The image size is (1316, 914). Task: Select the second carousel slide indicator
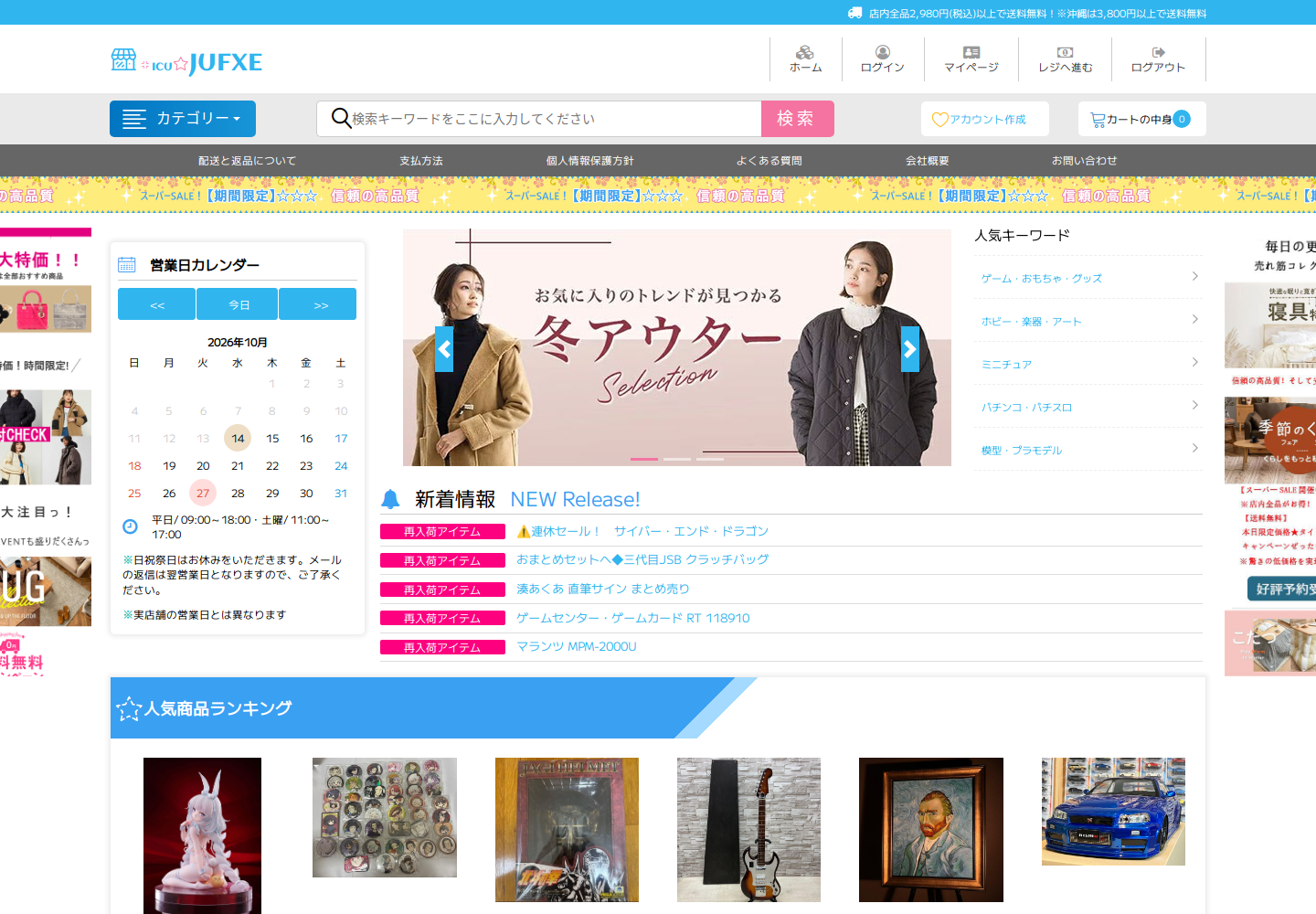(677, 459)
